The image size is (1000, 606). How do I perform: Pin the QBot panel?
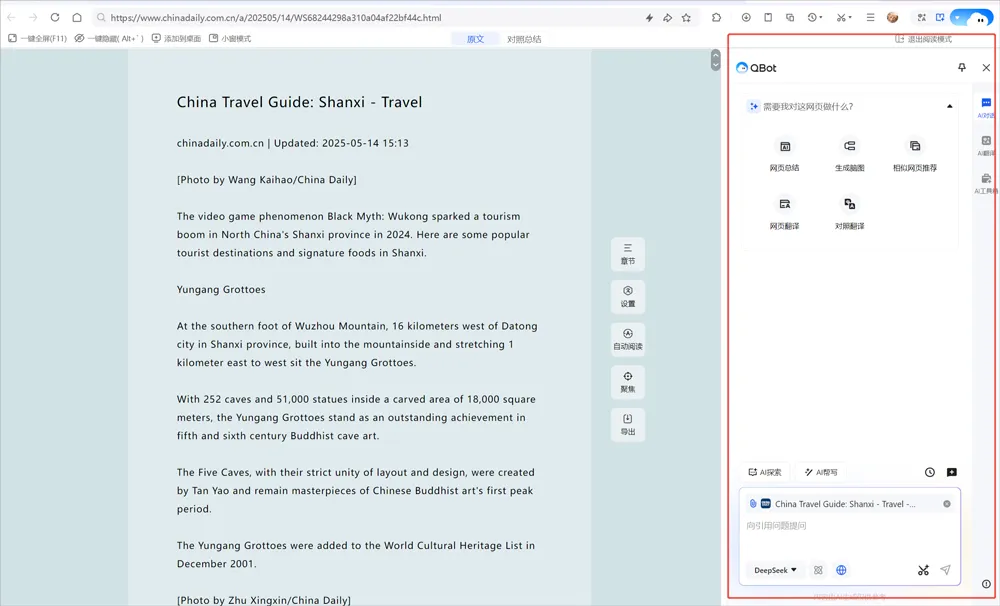(x=962, y=68)
